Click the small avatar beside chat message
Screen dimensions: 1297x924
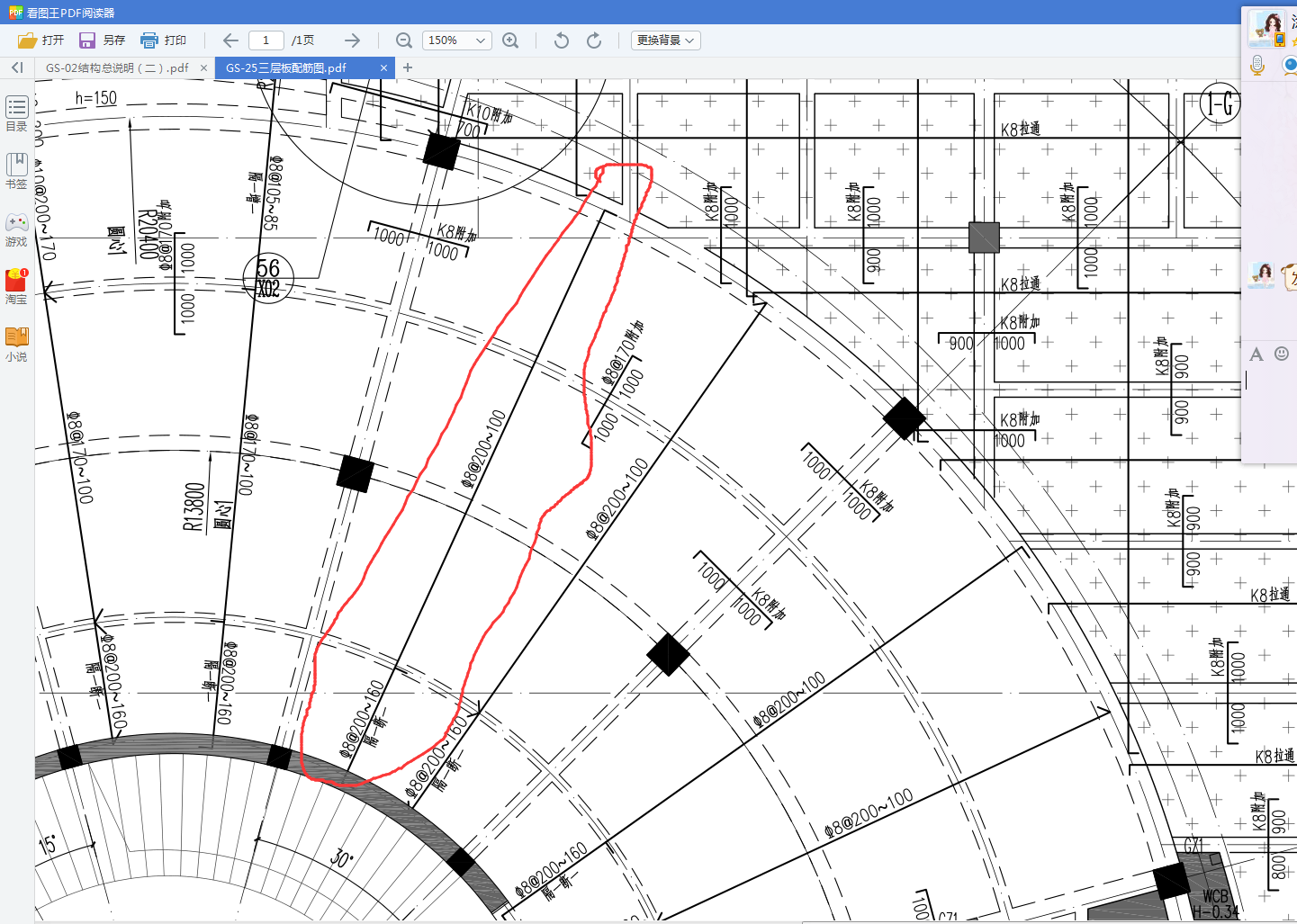click(x=1262, y=275)
